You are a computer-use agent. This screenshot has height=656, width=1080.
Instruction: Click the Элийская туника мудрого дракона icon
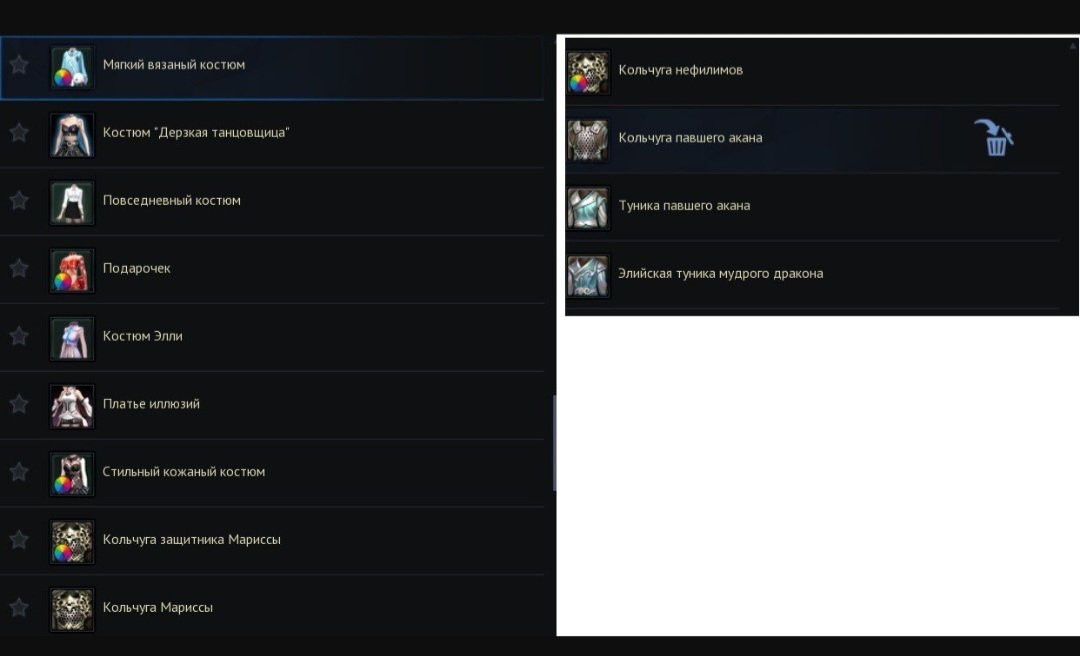588,276
